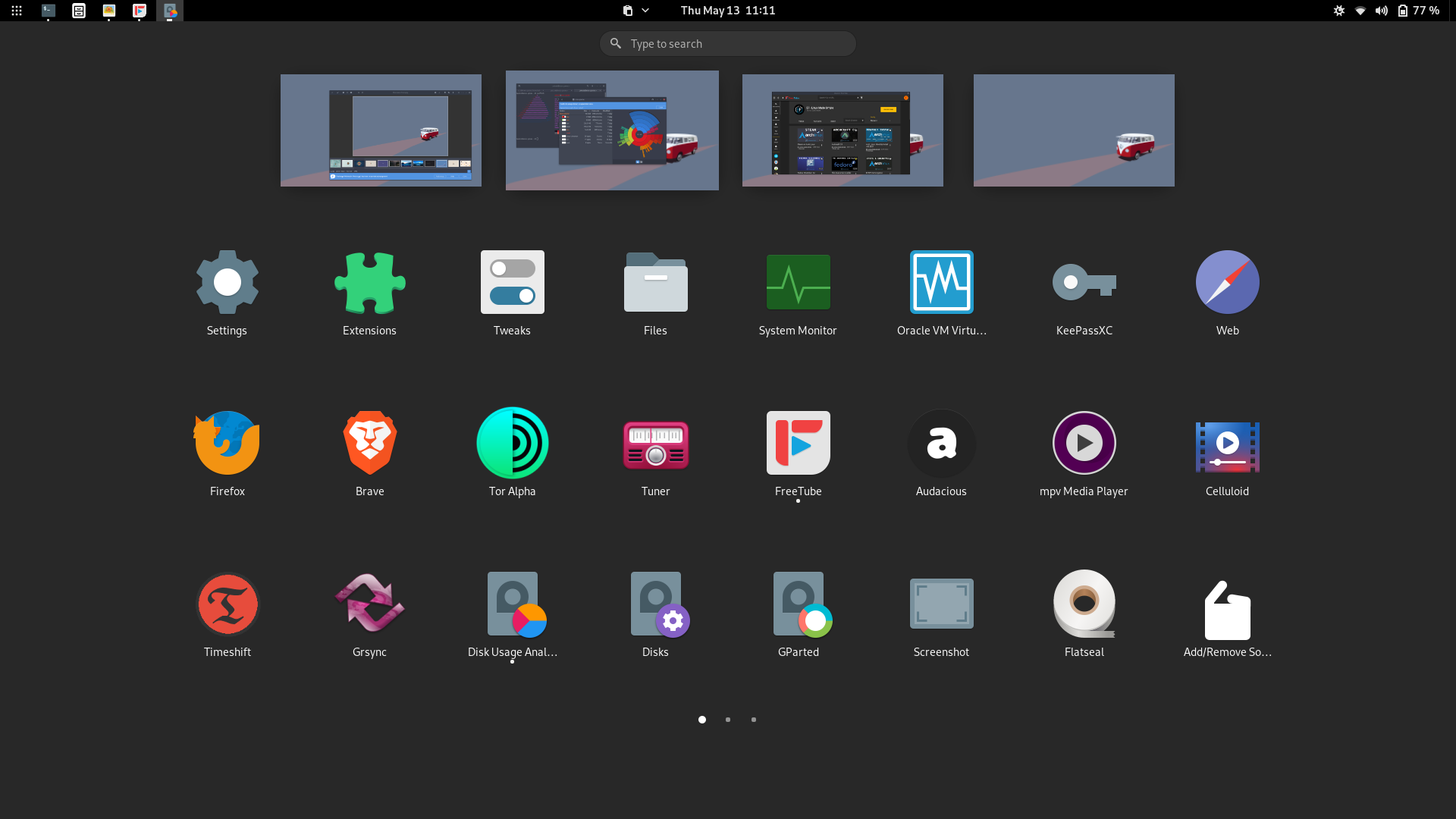Expand the clipboard indicator dropdown arrow
Viewport: 1456px width, 819px height.
click(x=645, y=11)
